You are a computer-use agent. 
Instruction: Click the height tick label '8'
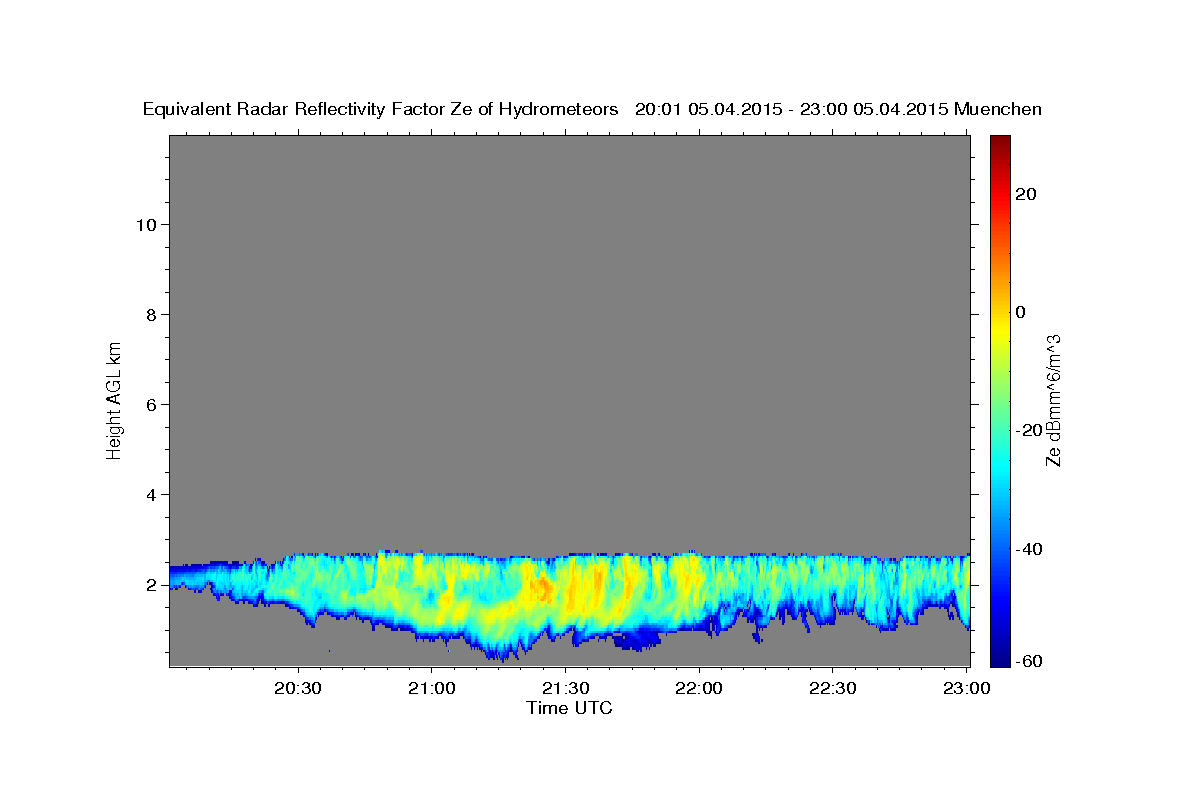pyautogui.click(x=149, y=314)
